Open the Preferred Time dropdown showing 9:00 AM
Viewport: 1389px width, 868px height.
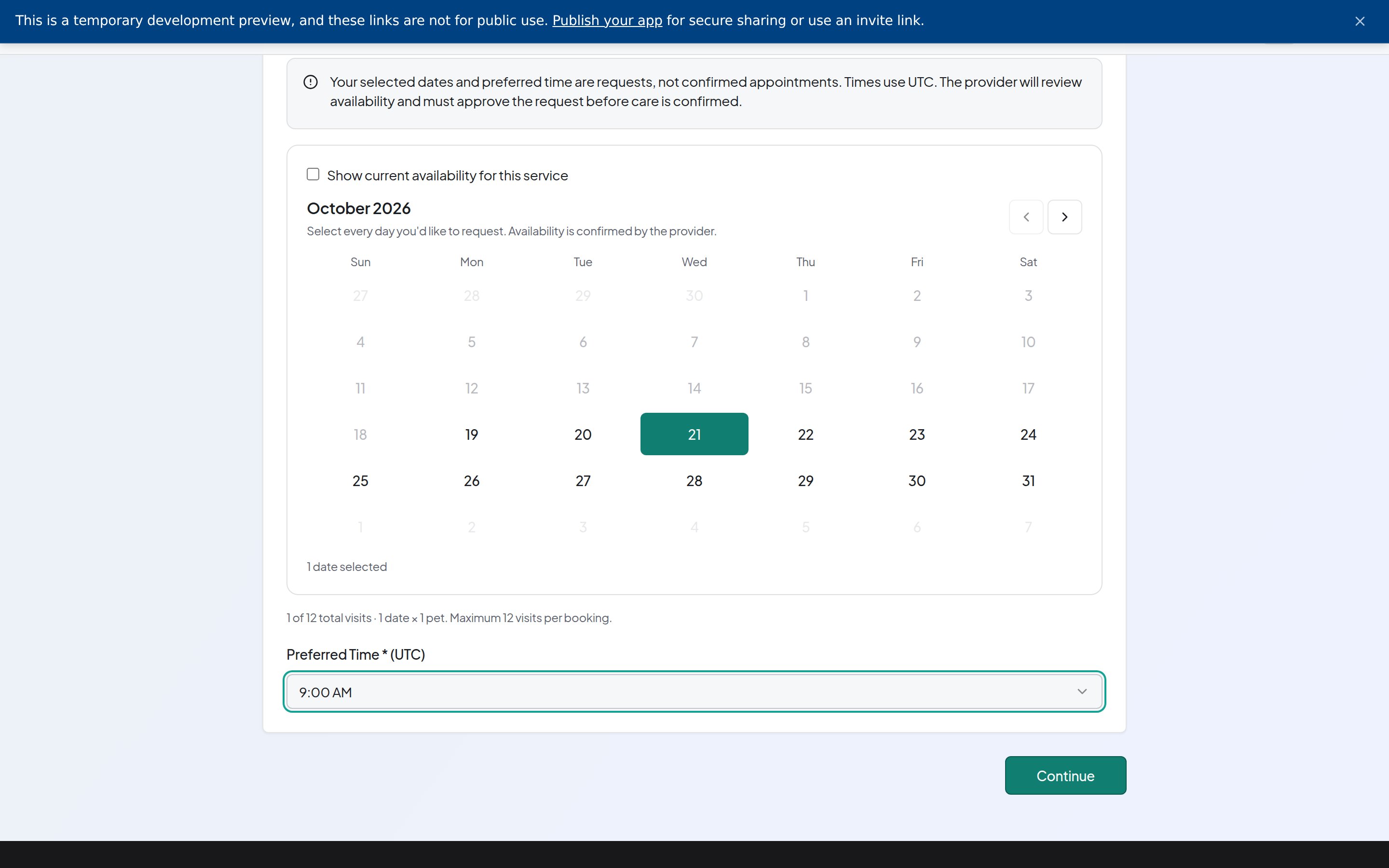(x=694, y=692)
